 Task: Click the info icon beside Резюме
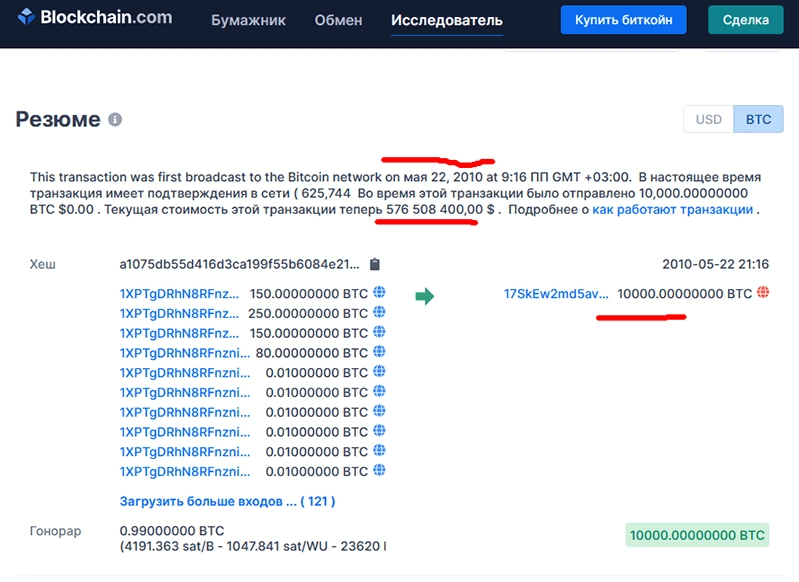[115, 119]
